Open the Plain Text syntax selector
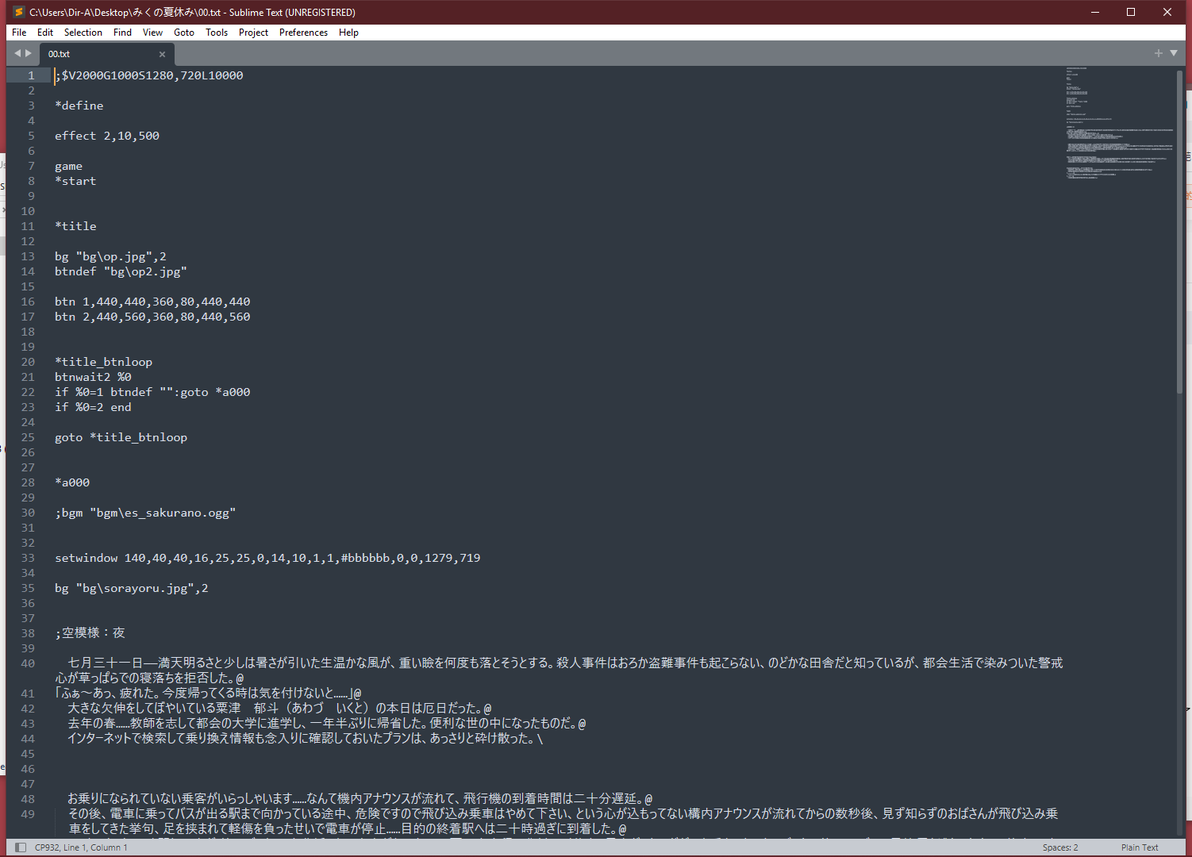This screenshot has height=857, width=1192. click(x=1139, y=847)
